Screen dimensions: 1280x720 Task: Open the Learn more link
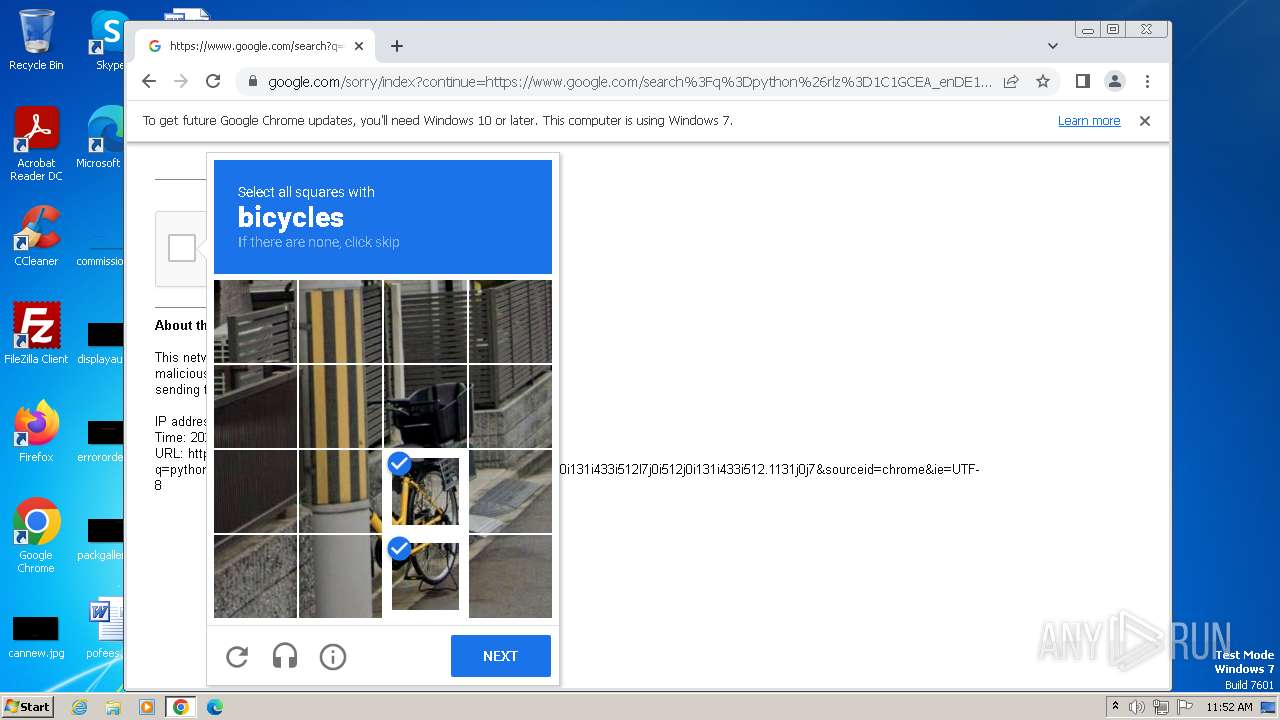pos(1089,121)
